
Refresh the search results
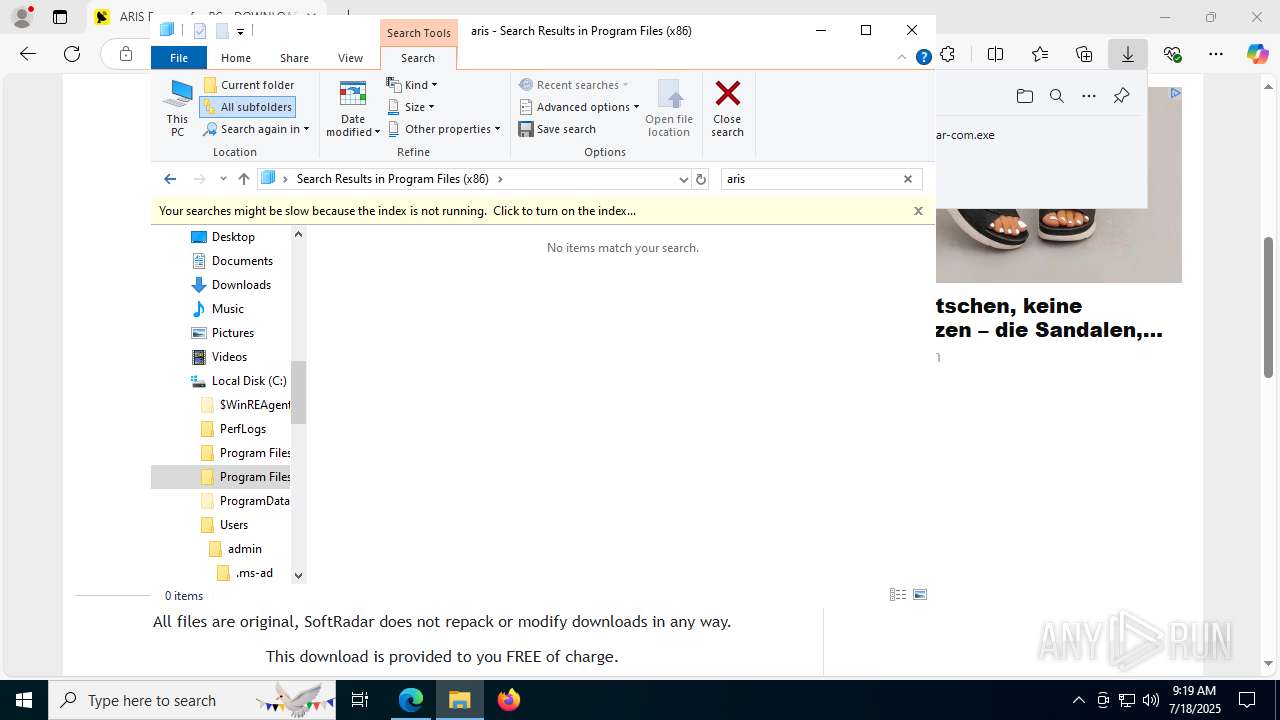click(701, 179)
